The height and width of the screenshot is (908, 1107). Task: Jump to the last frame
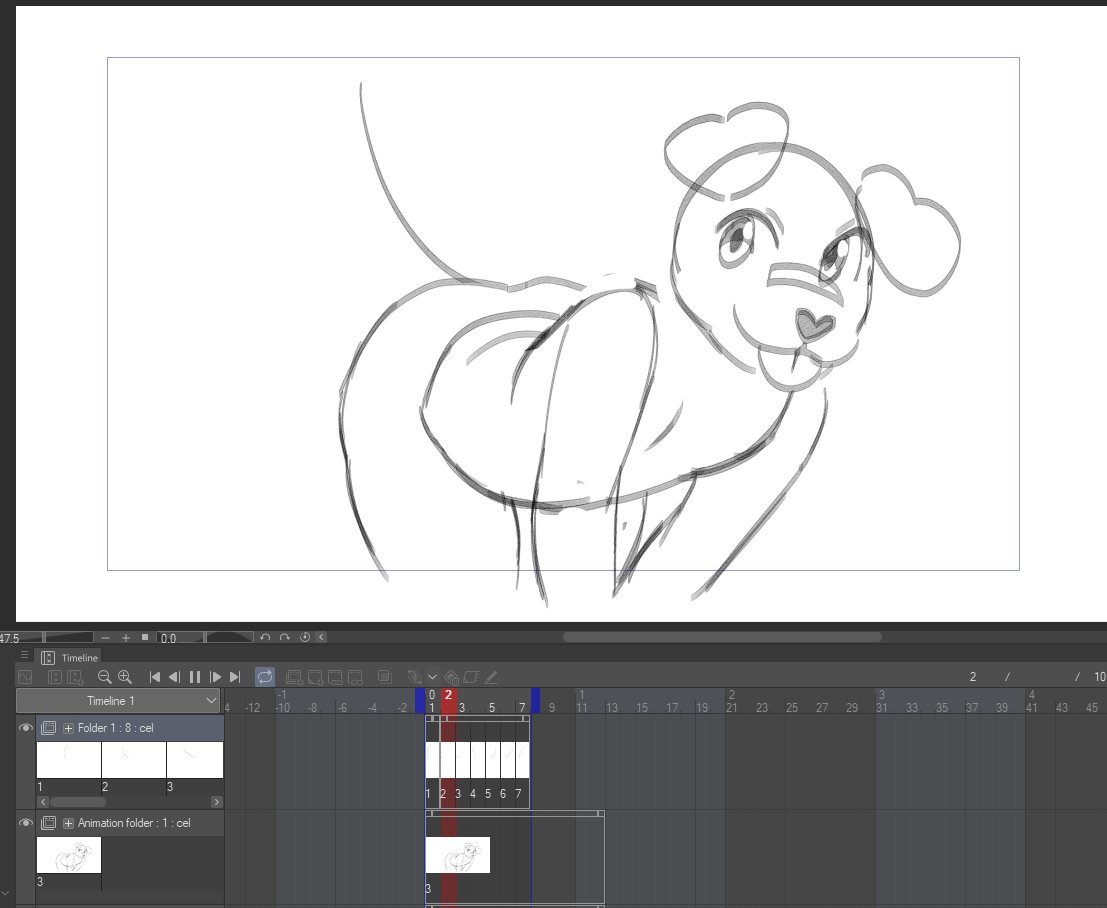(x=235, y=676)
